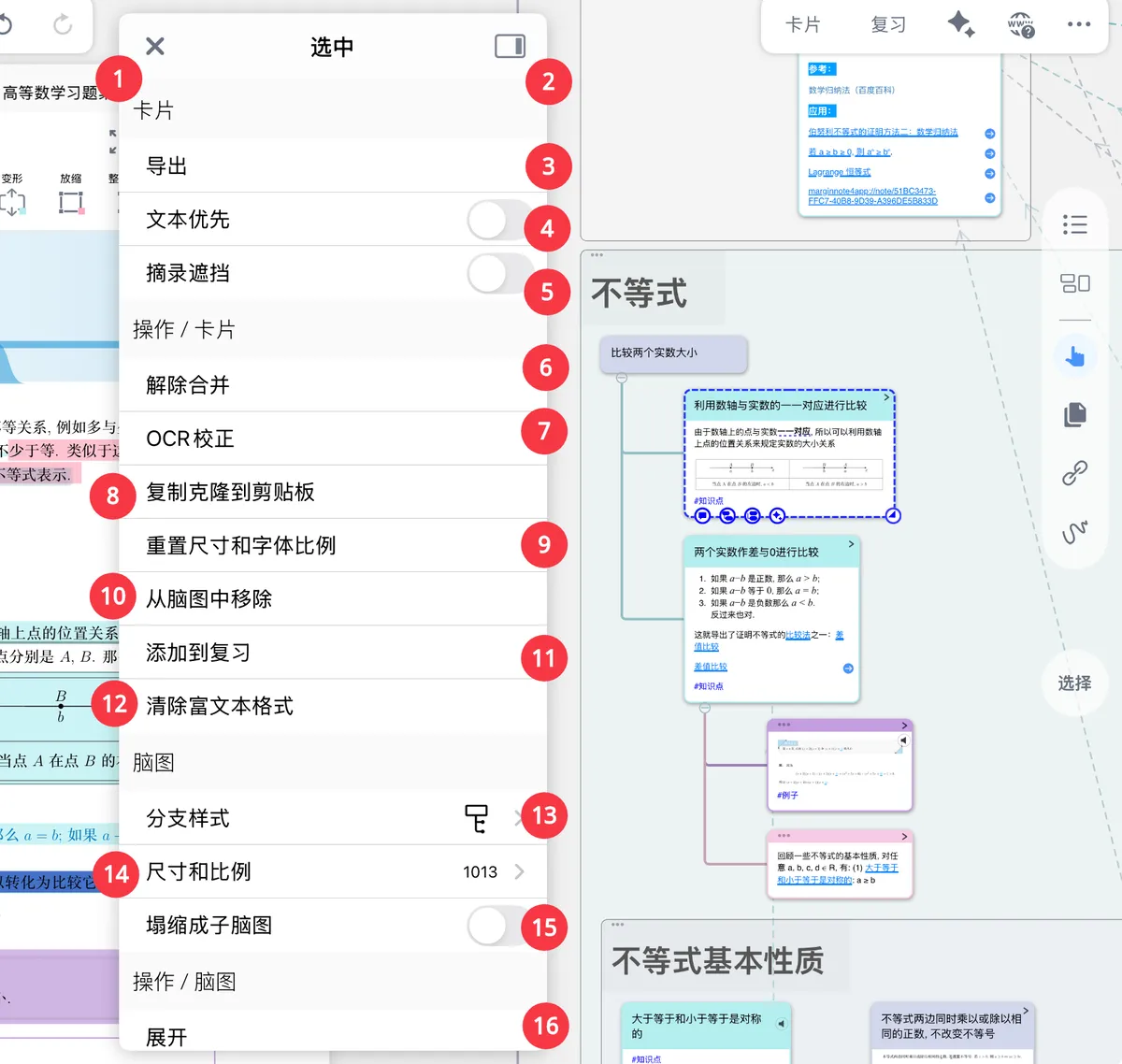Image resolution: width=1122 pixels, height=1064 pixels.
Task: Click the 选择 button in right sidebar
Action: tap(1075, 683)
